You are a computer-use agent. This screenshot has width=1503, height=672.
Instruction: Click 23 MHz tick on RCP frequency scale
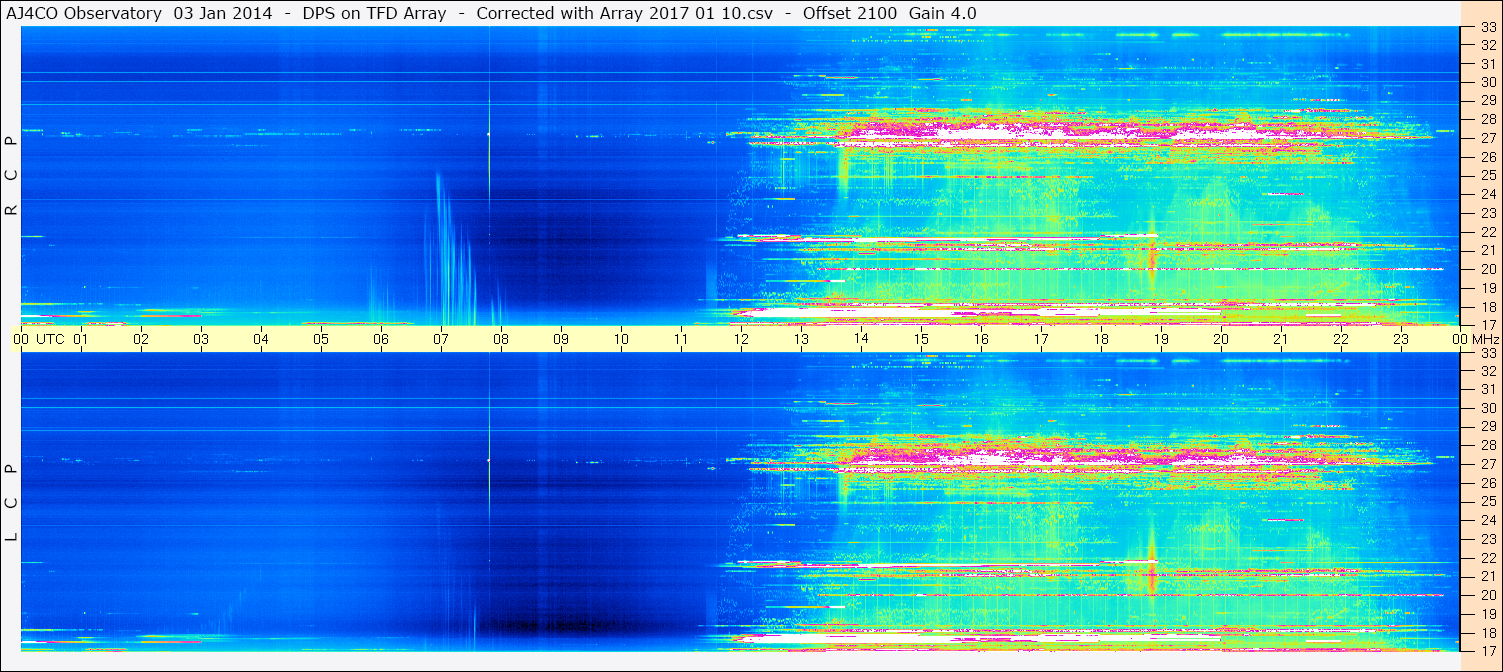coord(1488,213)
